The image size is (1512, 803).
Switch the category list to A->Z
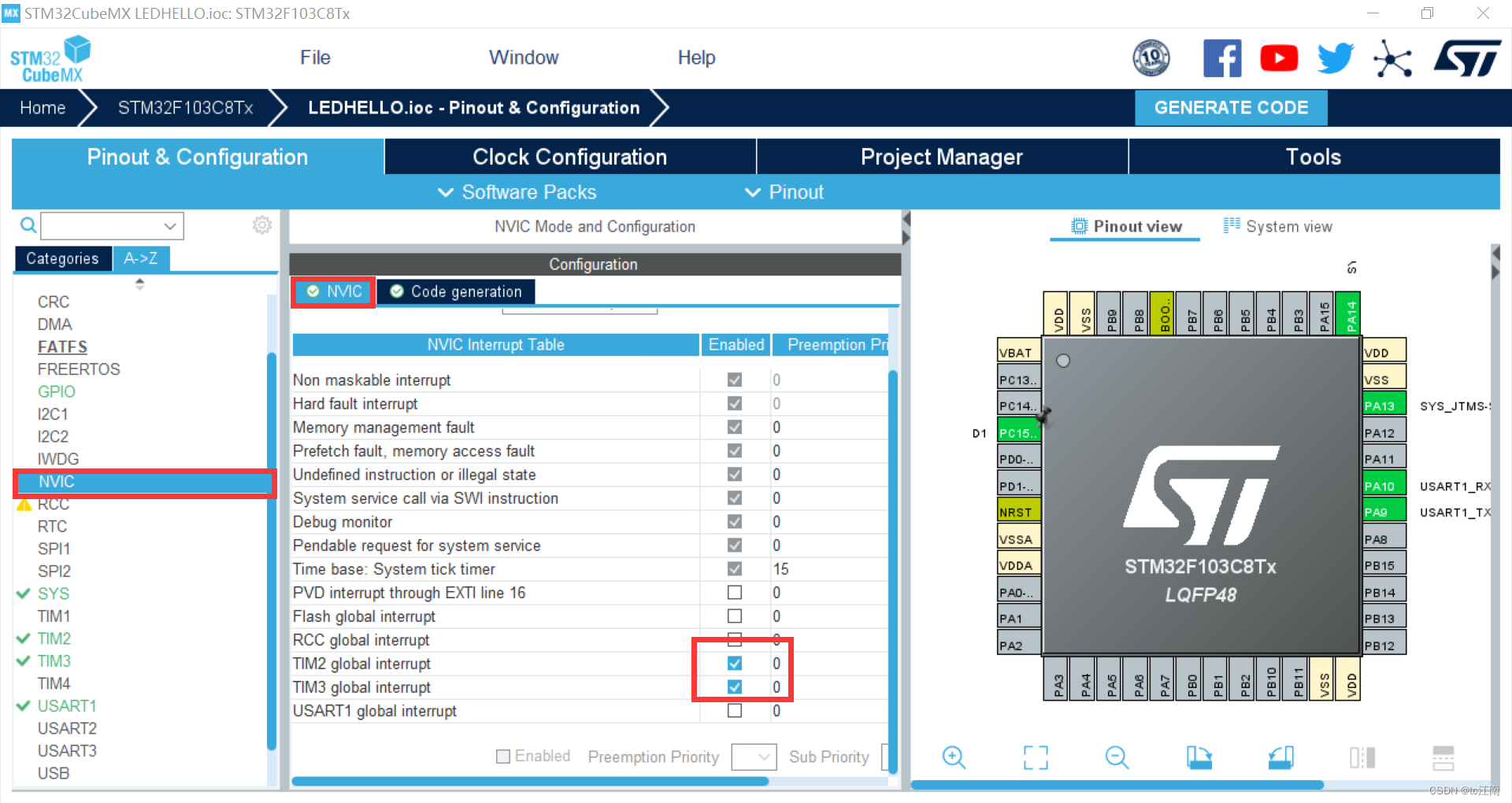141,258
